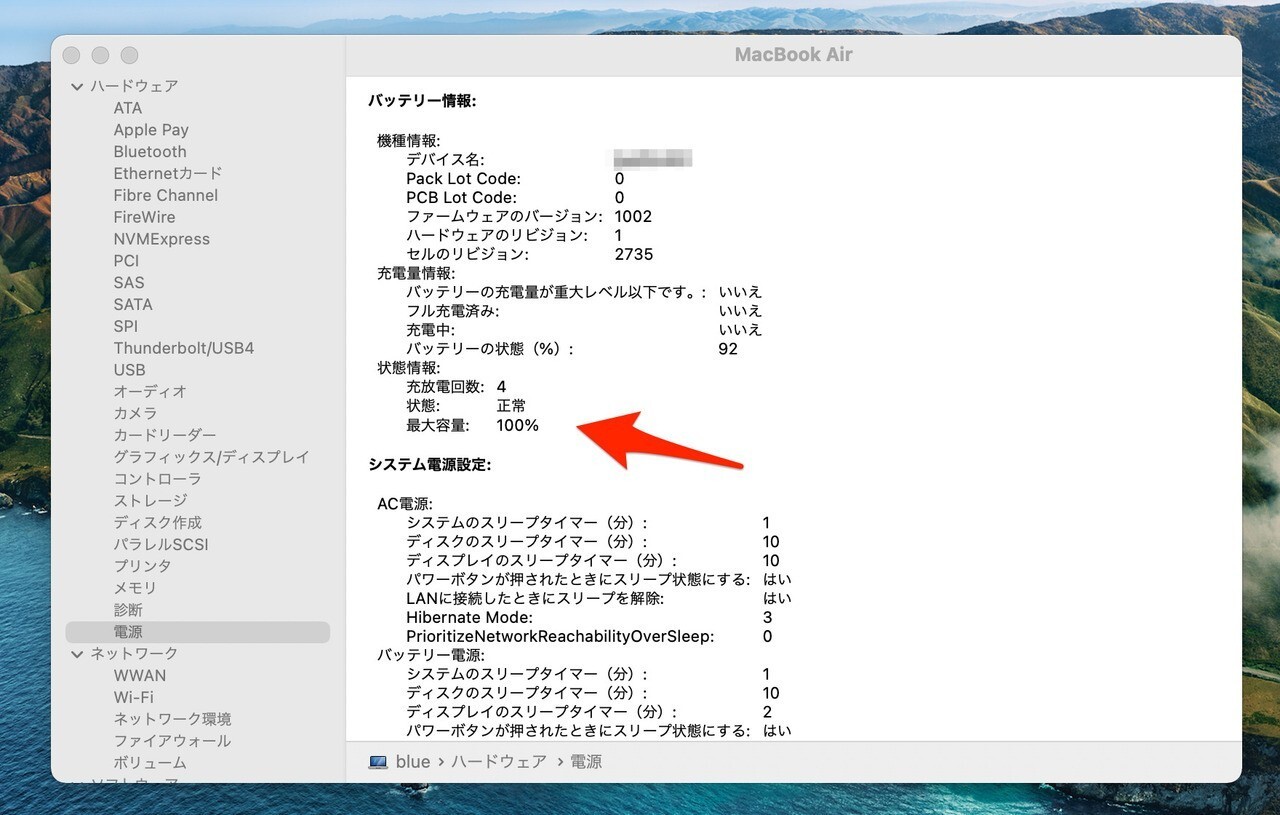Select Ethernetカード in the sidebar
The height and width of the screenshot is (815, 1280).
pyautogui.click(x=168, y=174)
